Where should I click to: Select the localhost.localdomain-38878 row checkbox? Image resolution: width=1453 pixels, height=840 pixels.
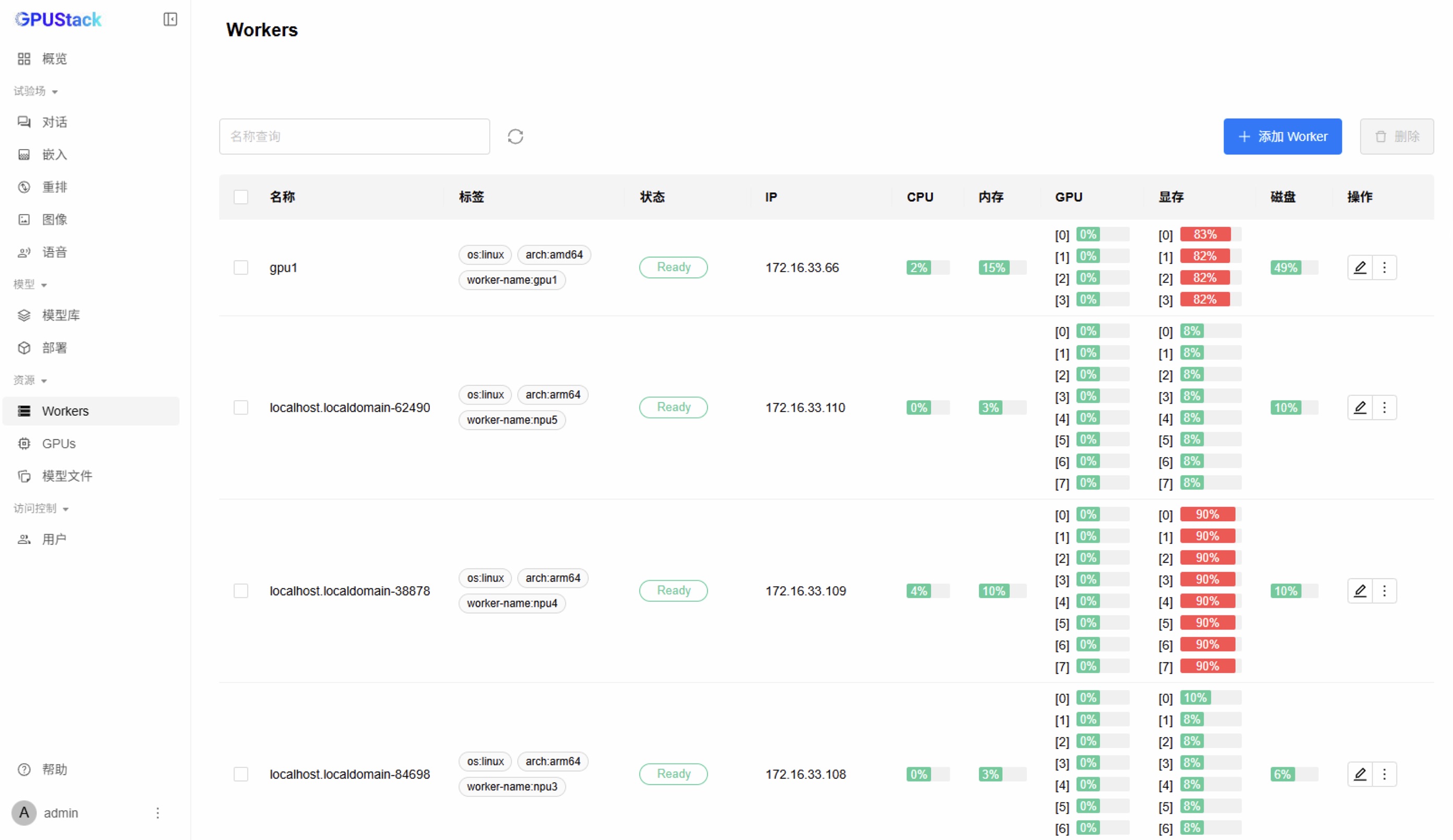click(241, 591)
